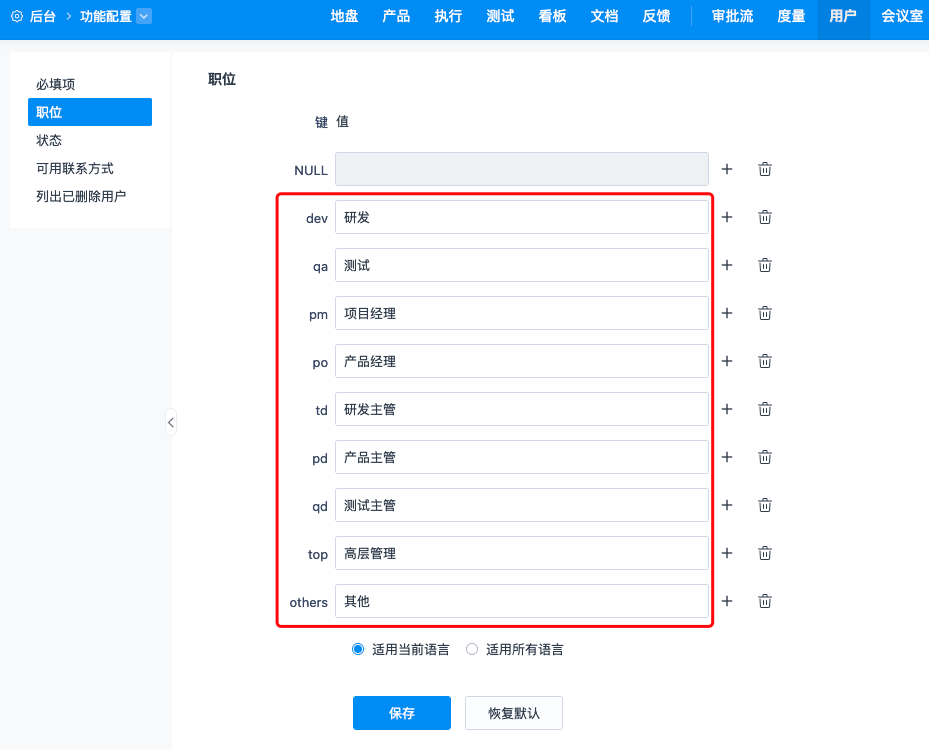Select 适用当前语言 radio option
Viewport: 929px width, 749px height.
coord(358,649)
